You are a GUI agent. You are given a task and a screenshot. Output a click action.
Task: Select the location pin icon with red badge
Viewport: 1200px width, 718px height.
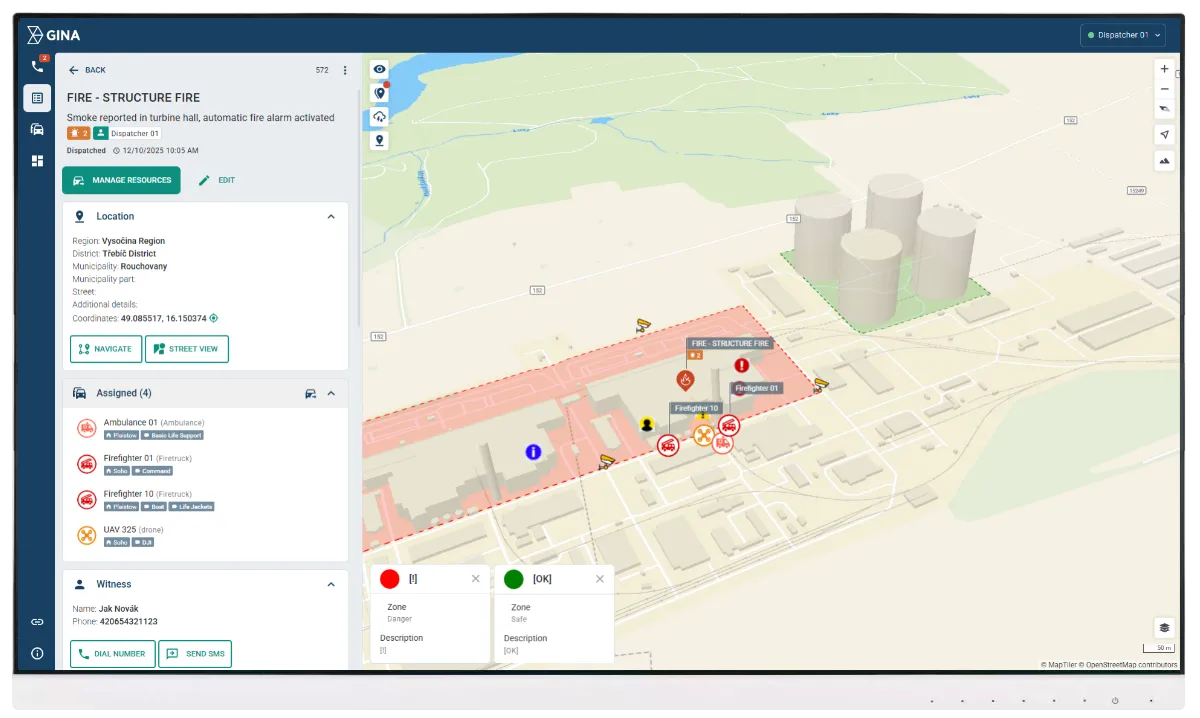(x=379, y=92)
